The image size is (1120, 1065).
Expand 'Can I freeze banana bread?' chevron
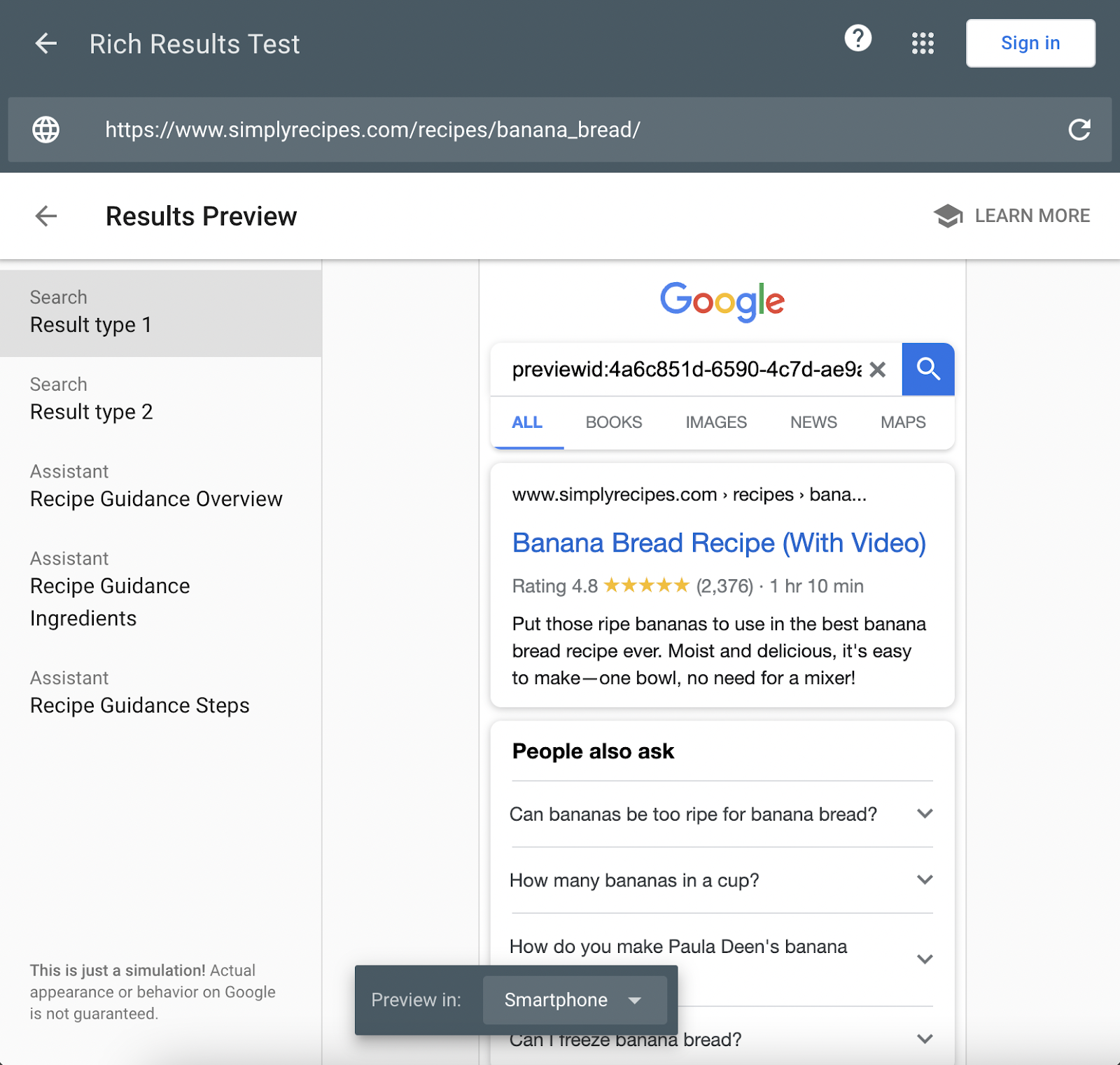925,1038
